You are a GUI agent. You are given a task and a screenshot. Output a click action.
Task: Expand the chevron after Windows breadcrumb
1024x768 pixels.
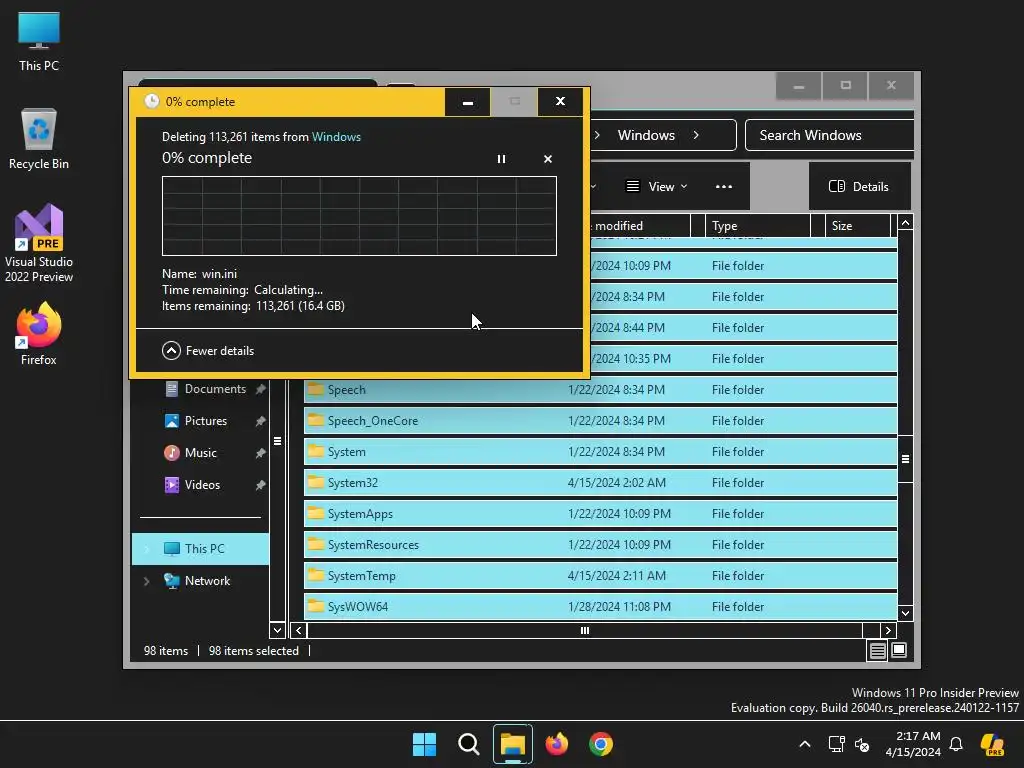[696, 135]
